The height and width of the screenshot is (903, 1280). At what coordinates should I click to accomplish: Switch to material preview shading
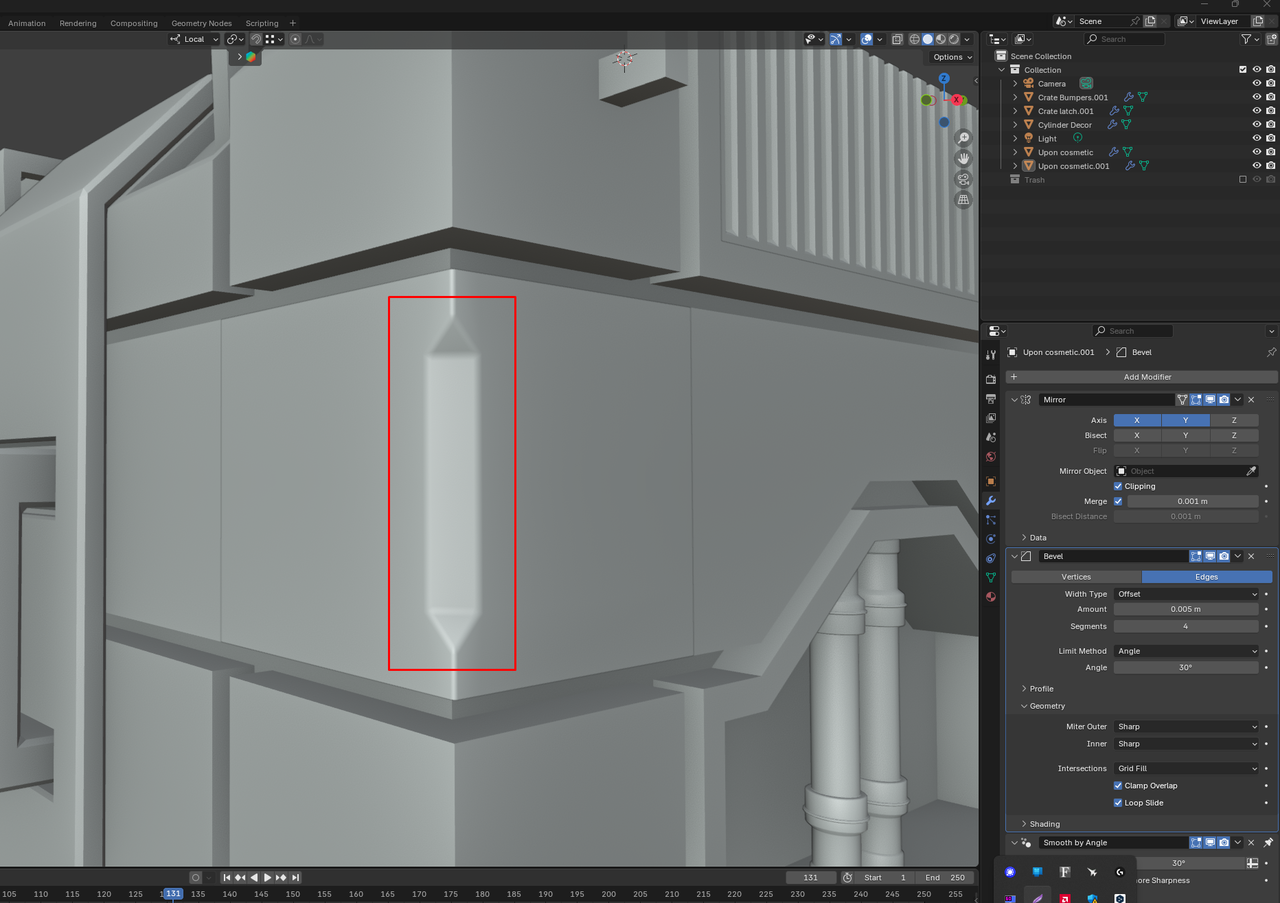pos(941,39)
